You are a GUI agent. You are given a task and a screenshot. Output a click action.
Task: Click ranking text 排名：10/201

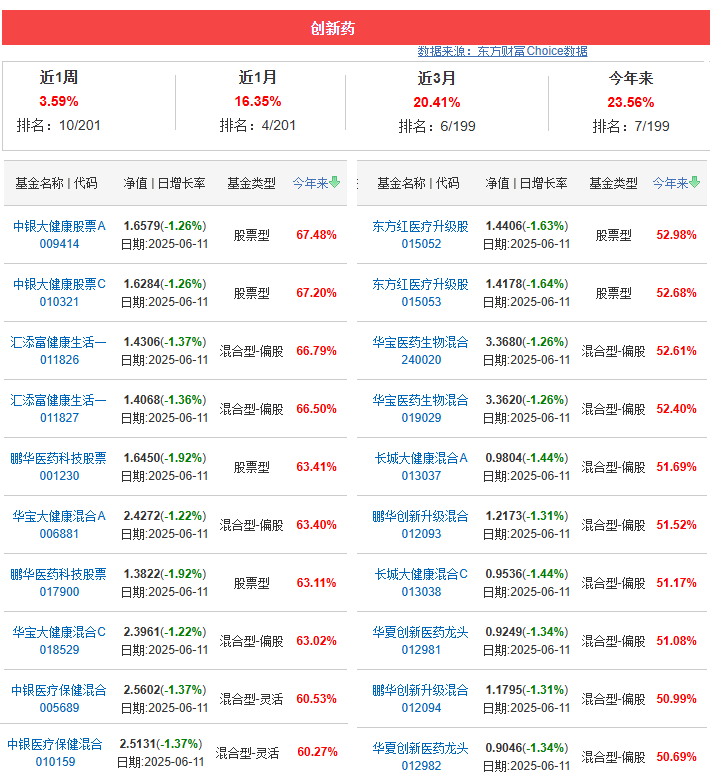59,126
